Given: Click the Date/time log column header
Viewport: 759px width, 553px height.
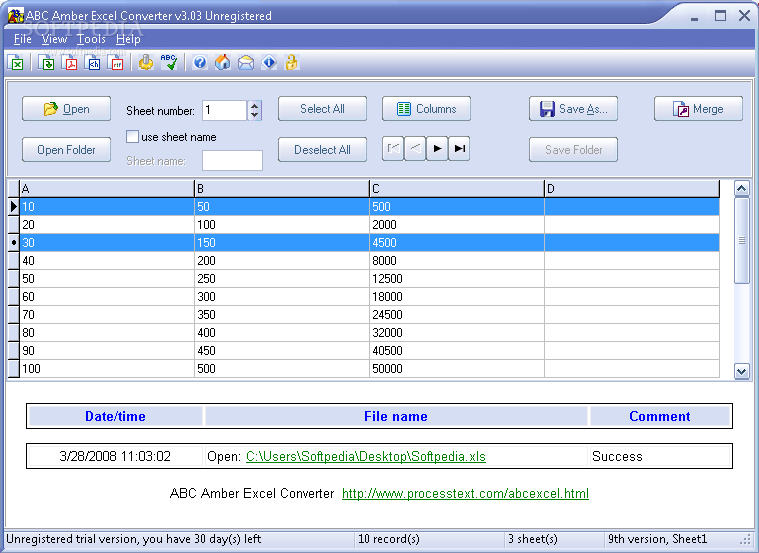Looking at the screenshot, I should [x=115, y=416].
